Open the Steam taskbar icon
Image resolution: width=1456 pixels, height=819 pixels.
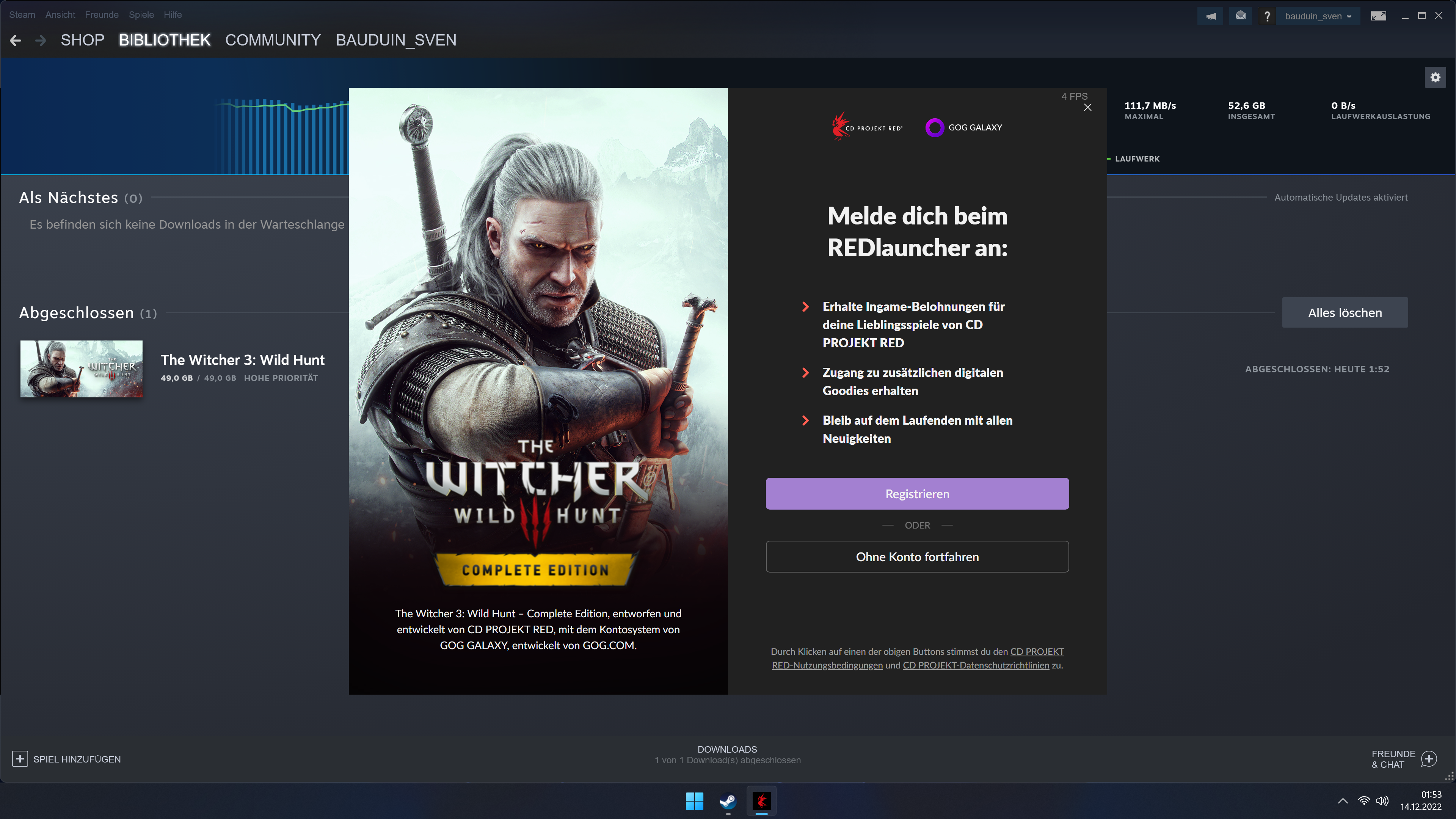[x=728, y=800]
